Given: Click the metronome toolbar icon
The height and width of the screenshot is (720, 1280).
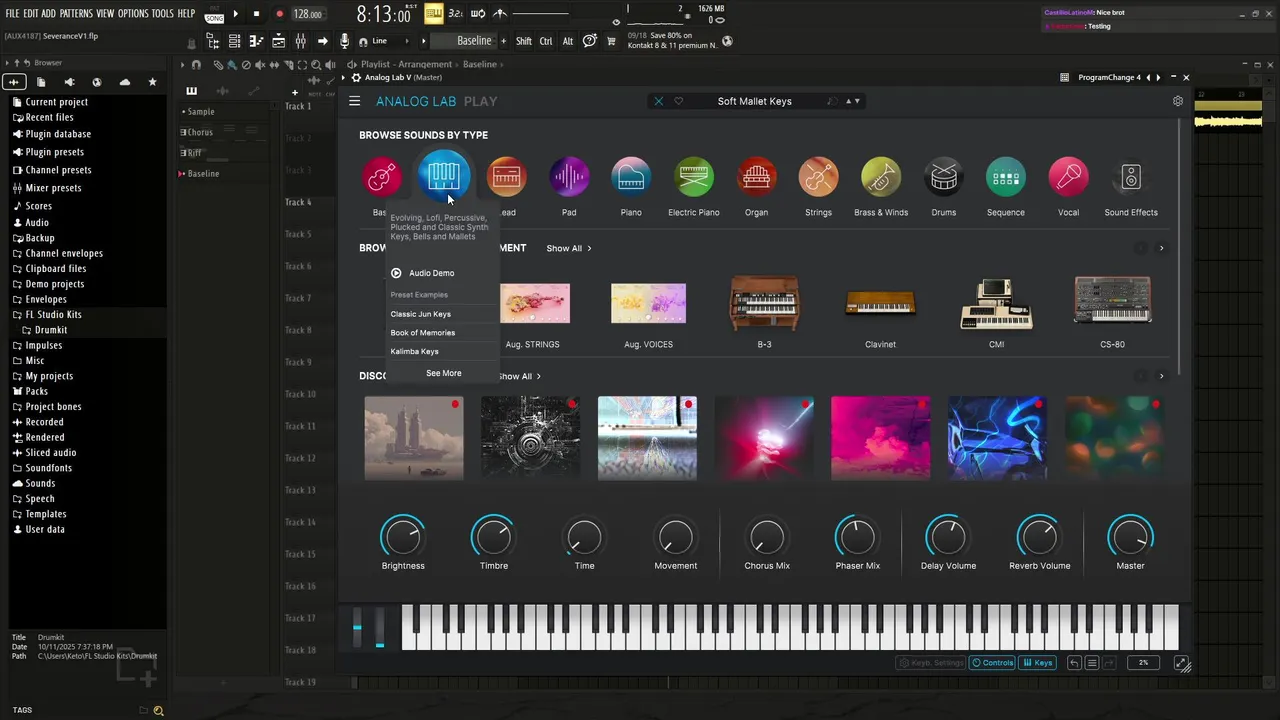Looking at the screenshot, I should click(x=500, y=14).
